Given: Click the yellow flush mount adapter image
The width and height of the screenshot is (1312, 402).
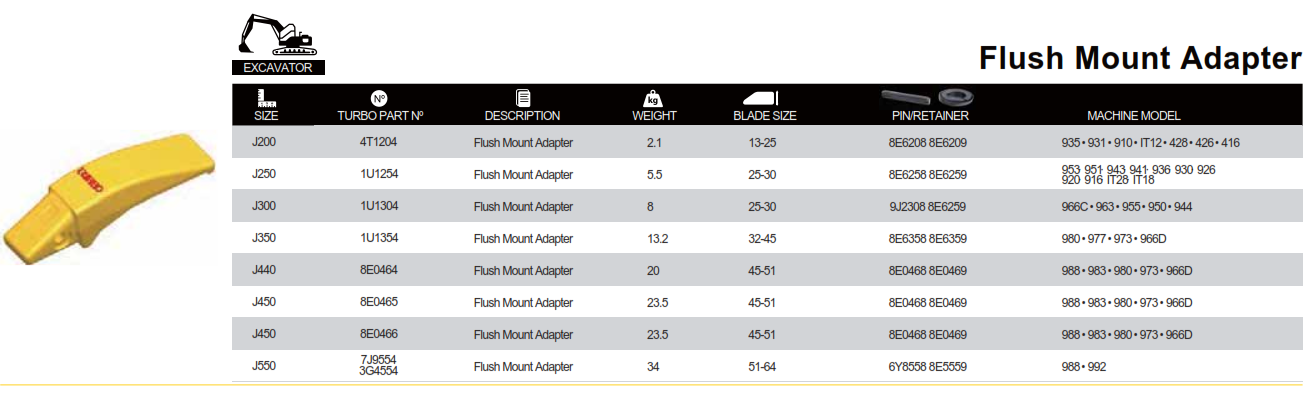Looking at the screenshot, I should coord(109,199).
